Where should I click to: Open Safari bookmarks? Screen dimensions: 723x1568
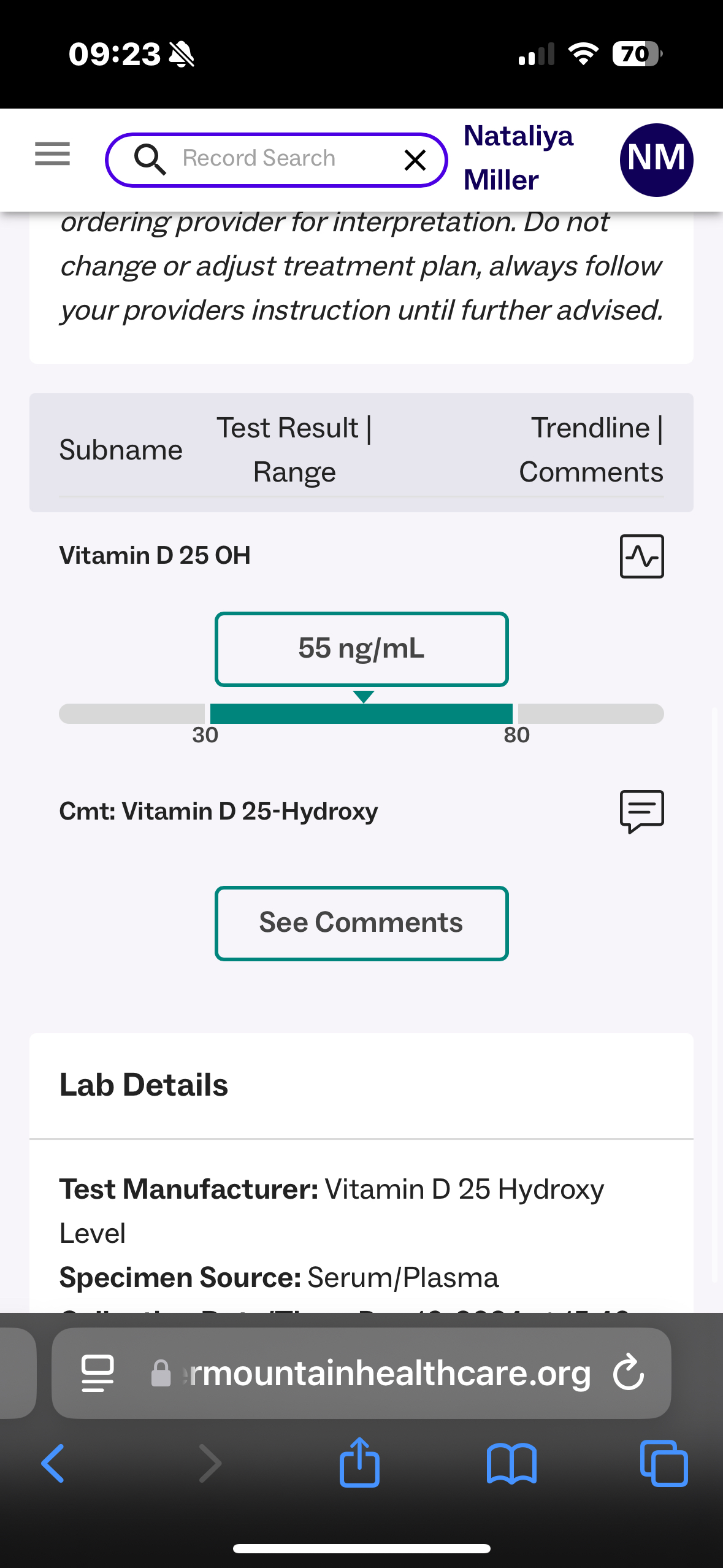coord(511,1464)
